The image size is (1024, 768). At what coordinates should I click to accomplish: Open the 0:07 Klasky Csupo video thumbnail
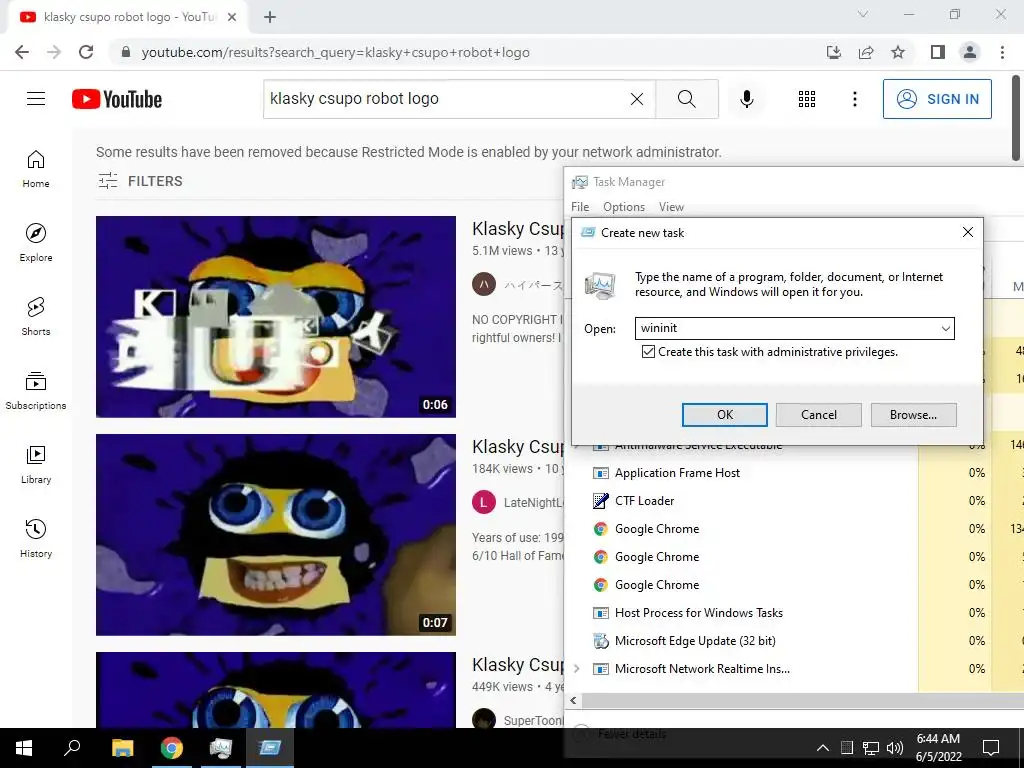pos(276,535)
